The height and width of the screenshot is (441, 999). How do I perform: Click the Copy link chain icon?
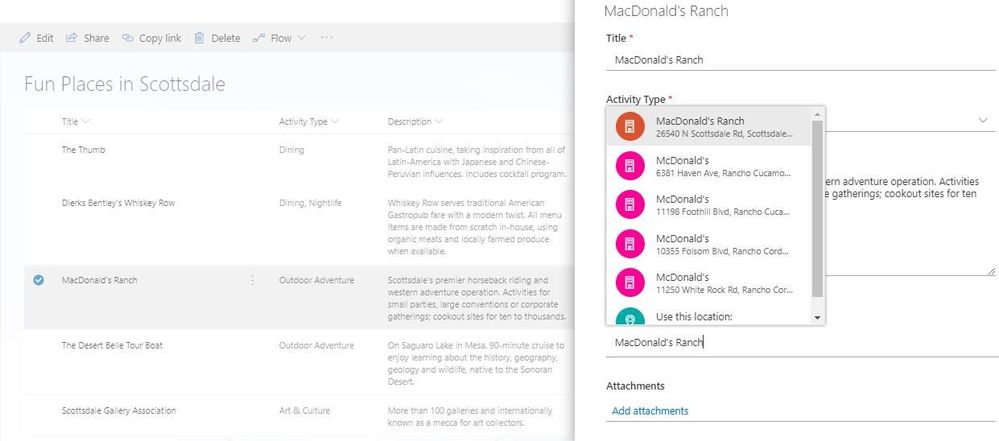point(127,38)
